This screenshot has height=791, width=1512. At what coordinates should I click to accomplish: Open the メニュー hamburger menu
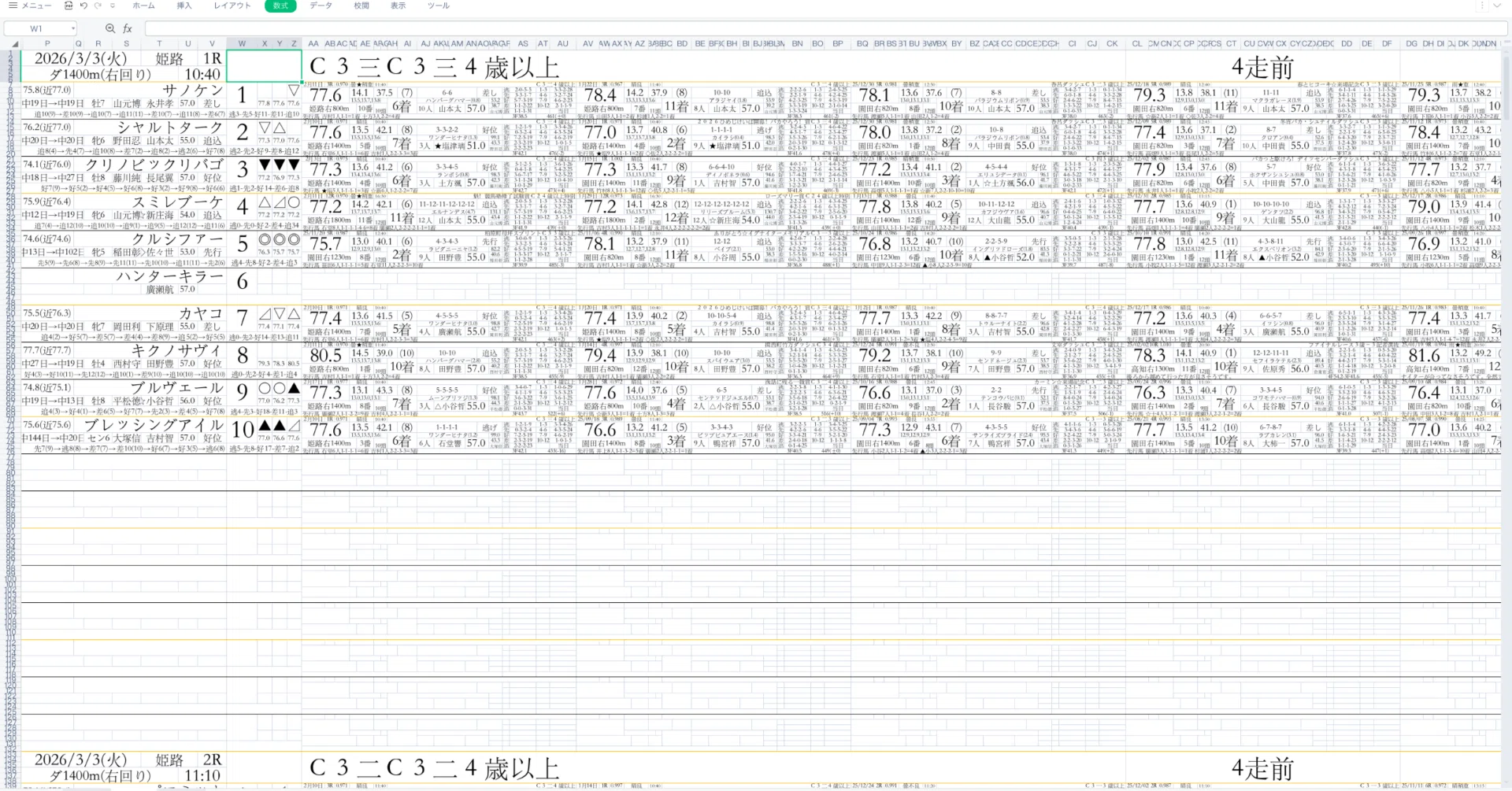point(30,6)
